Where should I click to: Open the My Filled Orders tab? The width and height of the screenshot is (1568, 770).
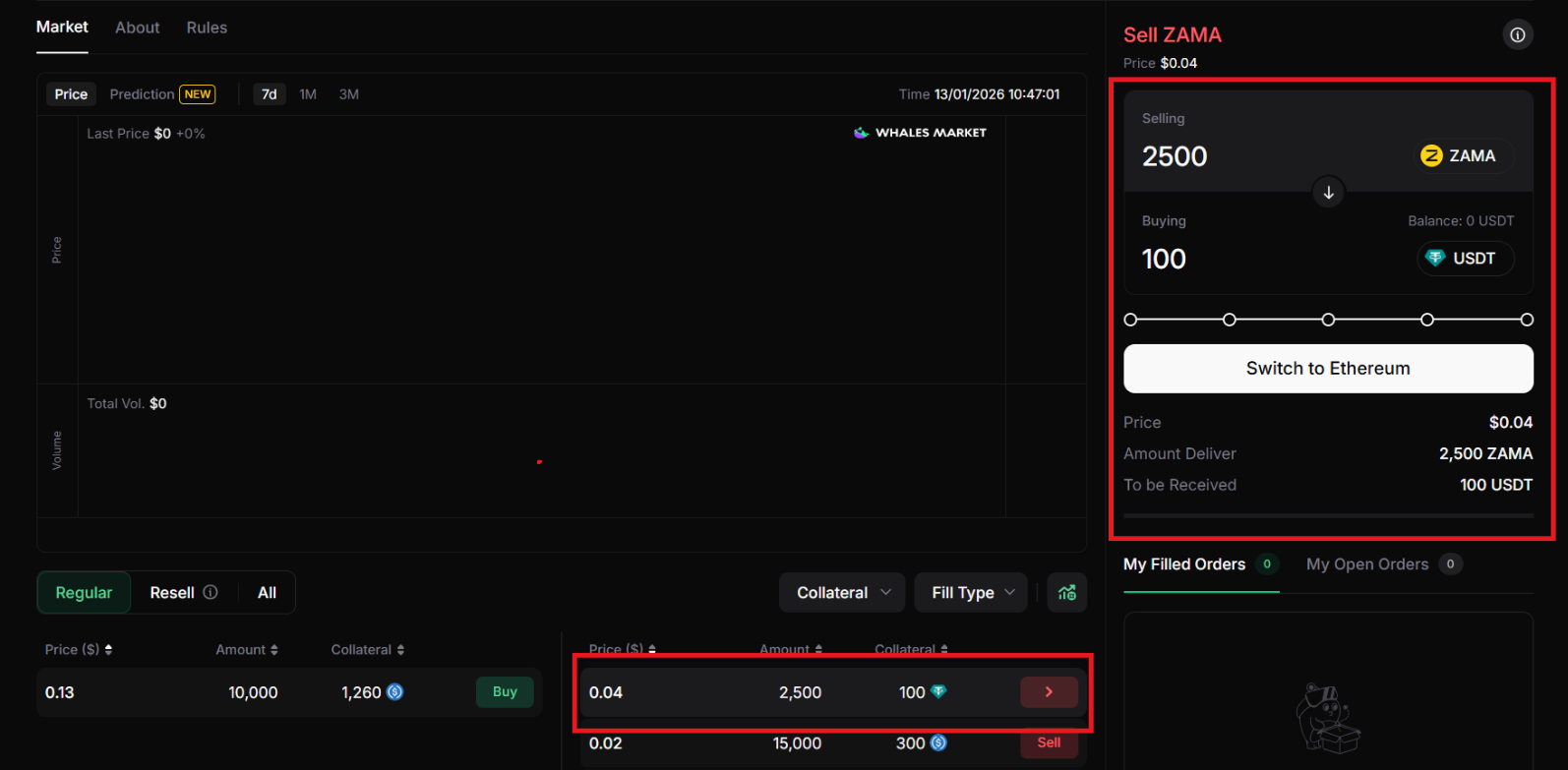tap(1201, 564)
